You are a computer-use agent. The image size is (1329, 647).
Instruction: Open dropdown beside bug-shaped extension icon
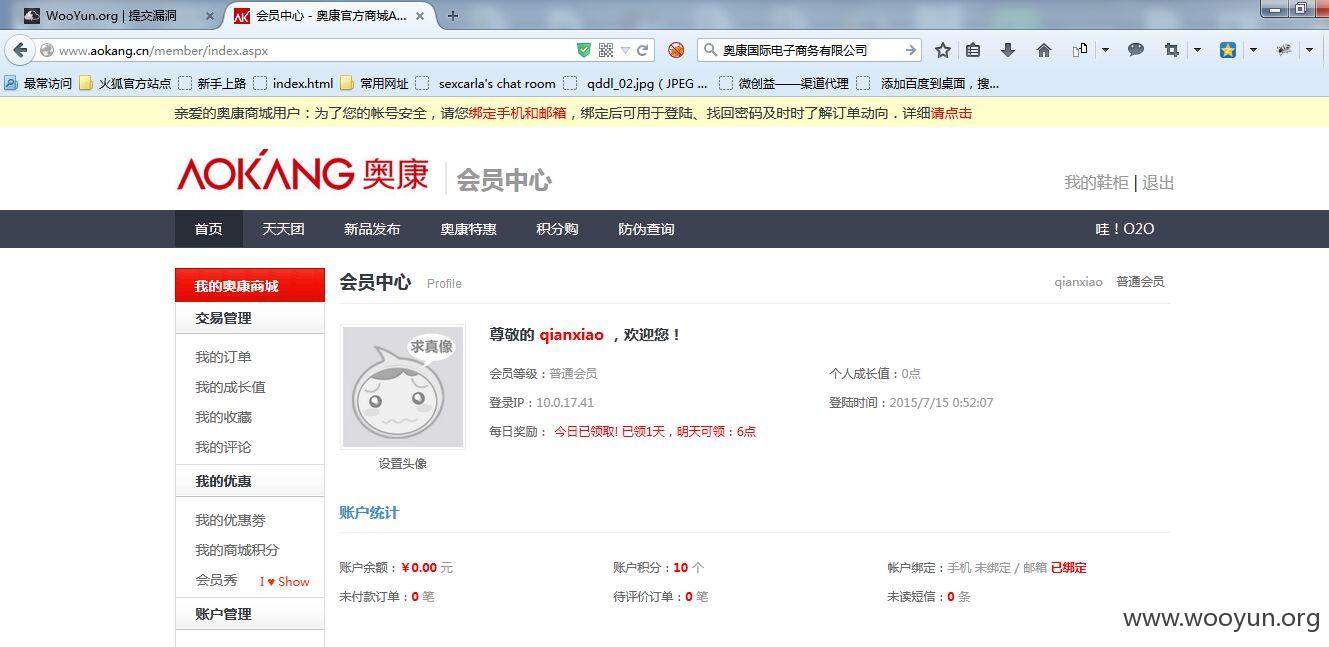[1310, 50]
